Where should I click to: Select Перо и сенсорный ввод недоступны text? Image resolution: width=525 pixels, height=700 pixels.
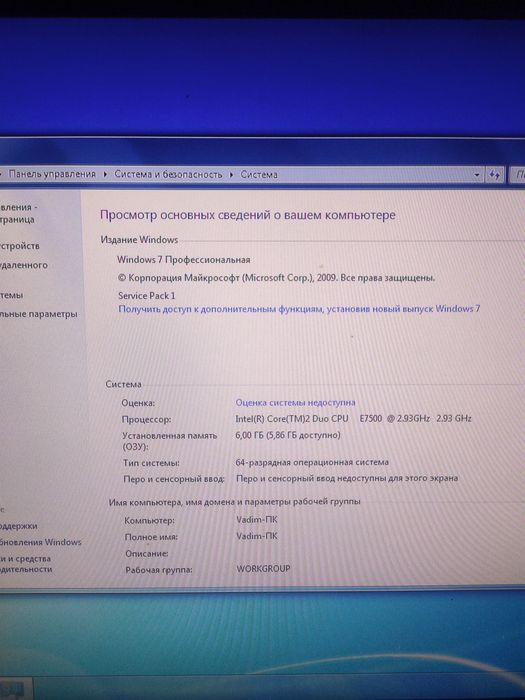(x=347, y=479)
